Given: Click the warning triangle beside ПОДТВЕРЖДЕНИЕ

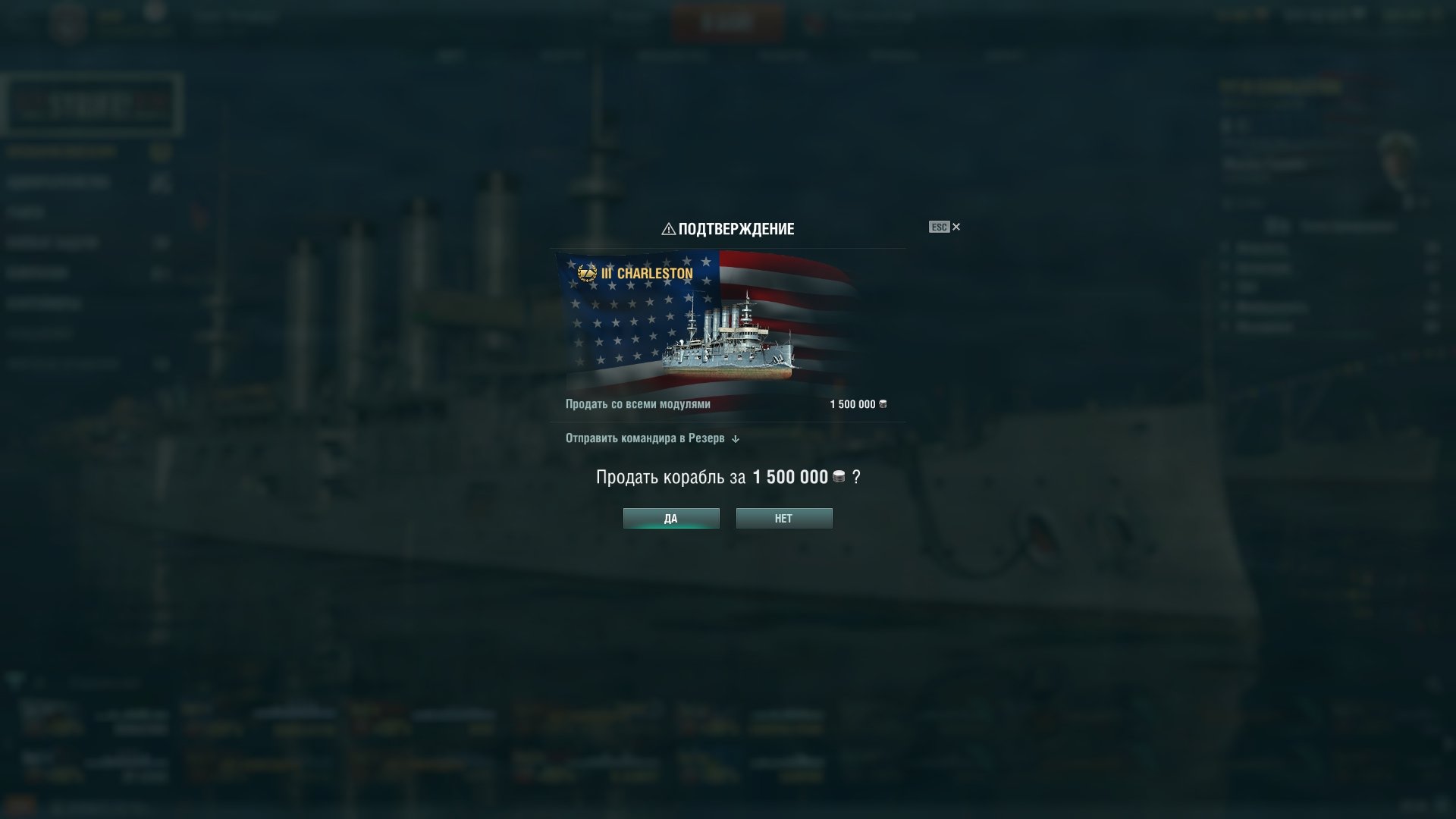Looking at the screenshot, I should (668, 229).
